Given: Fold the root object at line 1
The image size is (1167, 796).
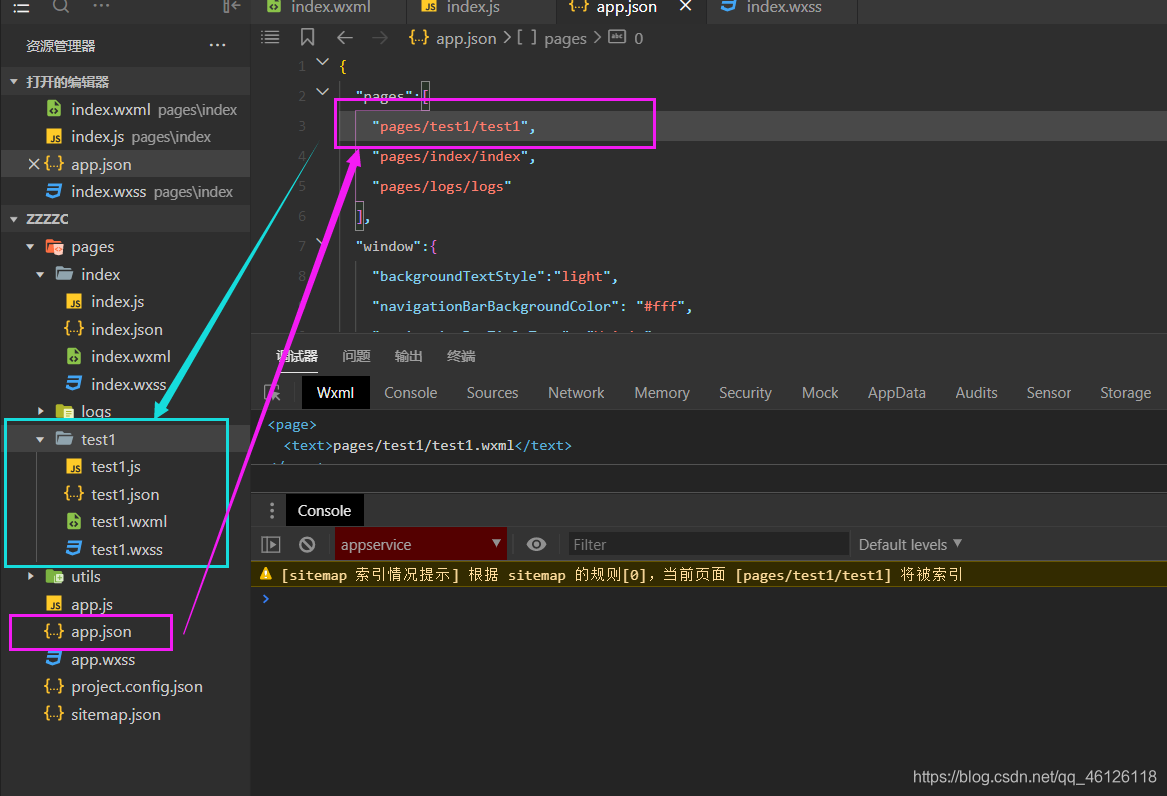Looking at the screenshot, I should click(322, 62).
